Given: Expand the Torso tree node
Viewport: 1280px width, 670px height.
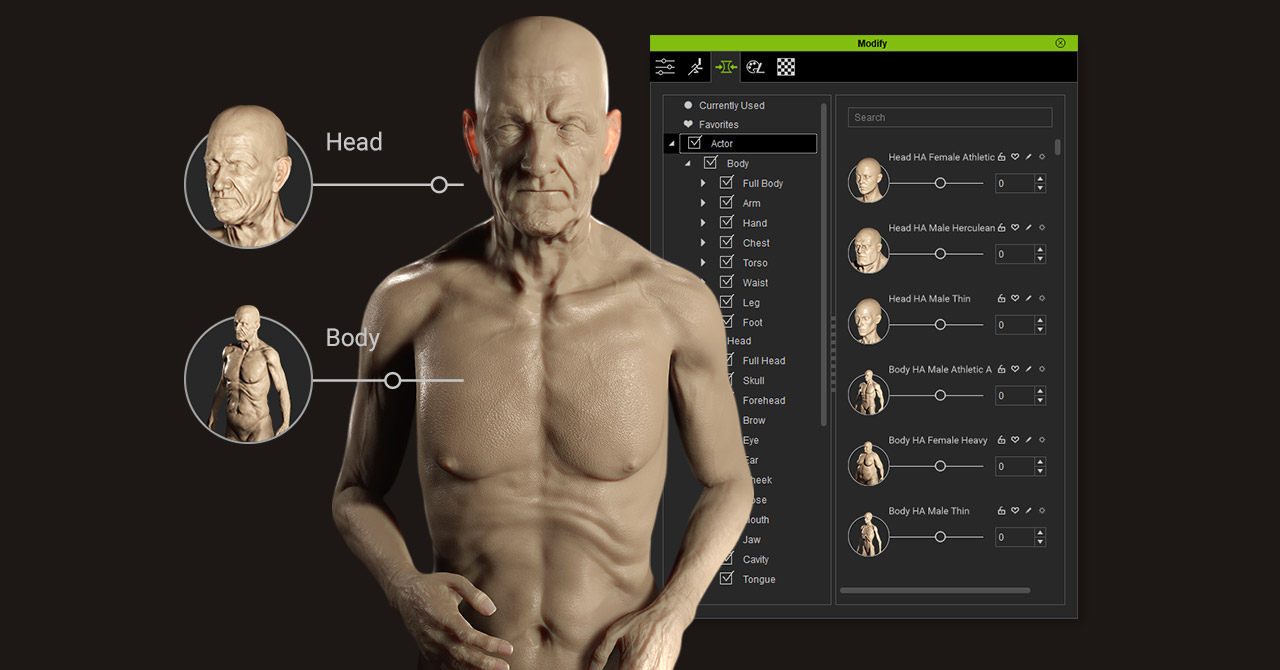Looking at the screenshot, I should [703, 263].
